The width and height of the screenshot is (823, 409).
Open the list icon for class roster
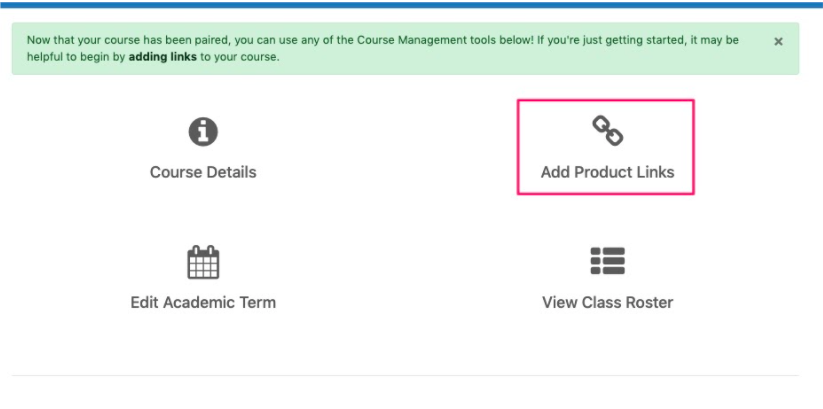[608, 261]
